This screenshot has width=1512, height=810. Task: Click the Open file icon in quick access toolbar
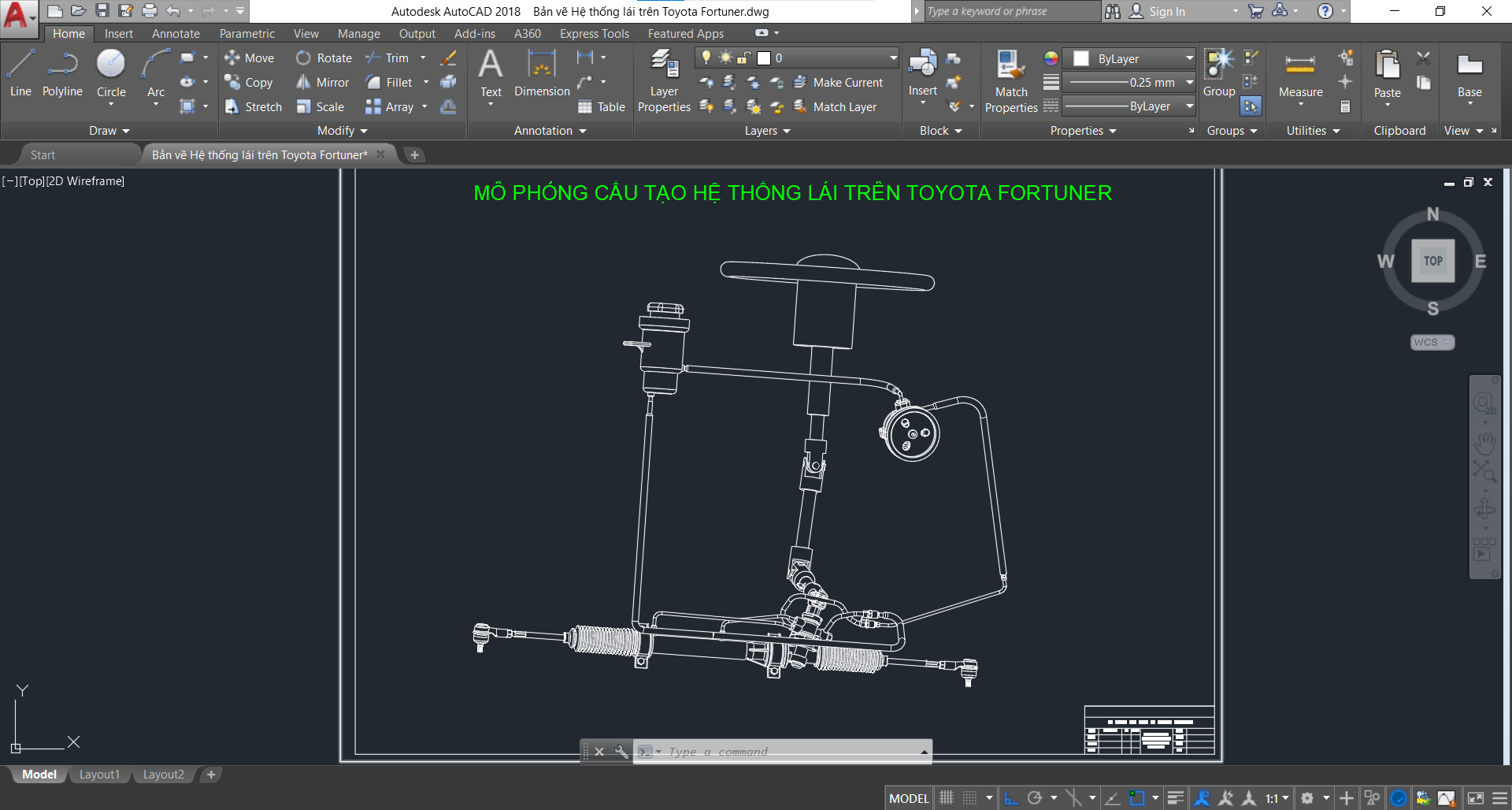point(78,11)
